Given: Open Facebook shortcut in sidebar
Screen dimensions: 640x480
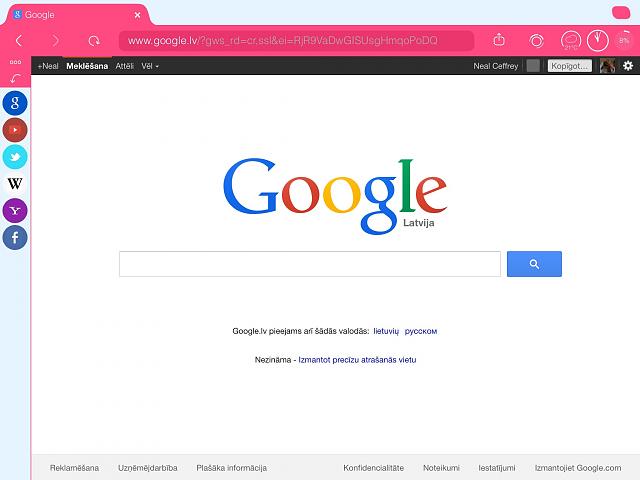Looking at the screenshot, I should pos(15,238).
